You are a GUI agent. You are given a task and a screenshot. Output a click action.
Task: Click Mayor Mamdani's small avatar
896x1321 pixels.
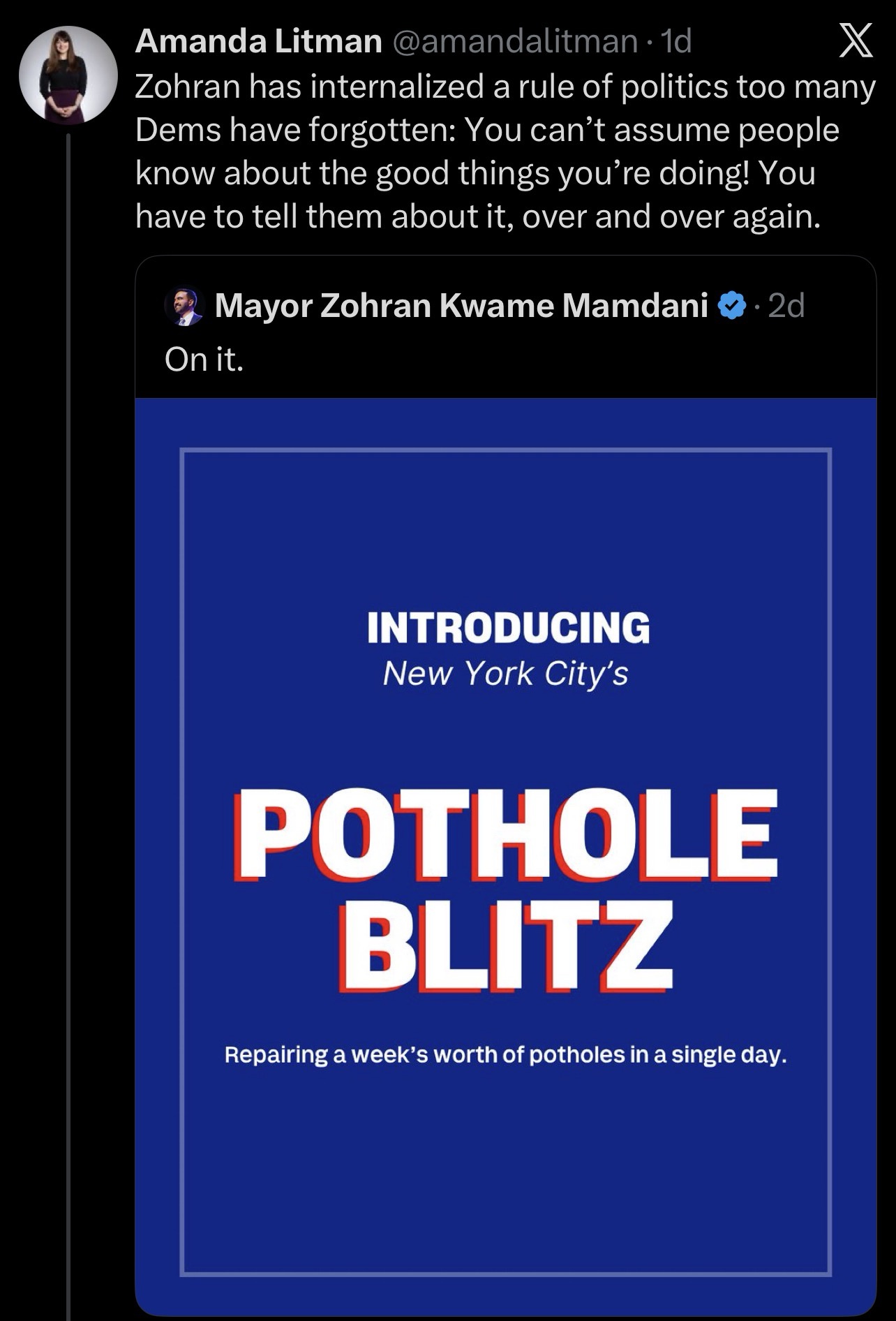(184, 306)
